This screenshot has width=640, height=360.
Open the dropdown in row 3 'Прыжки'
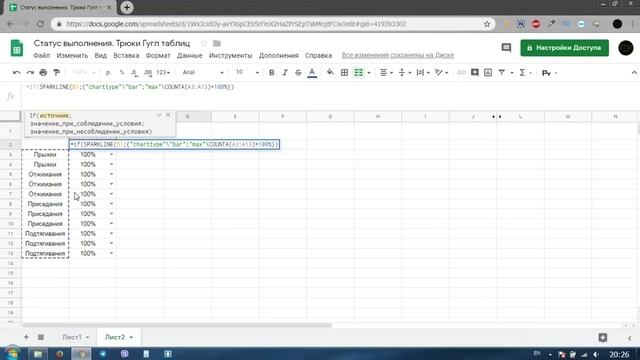click(x=111, y=155)
